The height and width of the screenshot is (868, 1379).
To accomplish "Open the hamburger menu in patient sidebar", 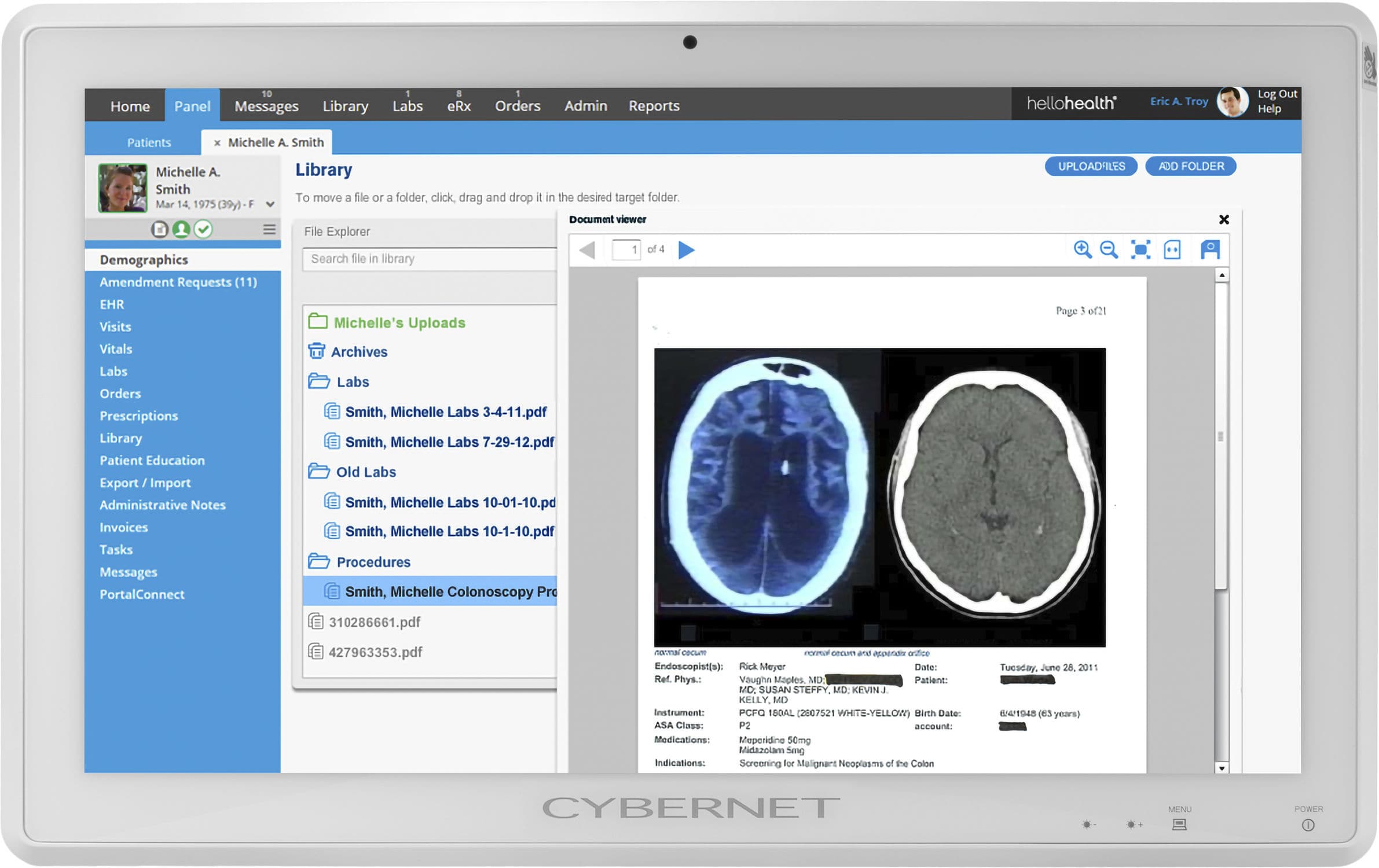I will pos(269,229).
